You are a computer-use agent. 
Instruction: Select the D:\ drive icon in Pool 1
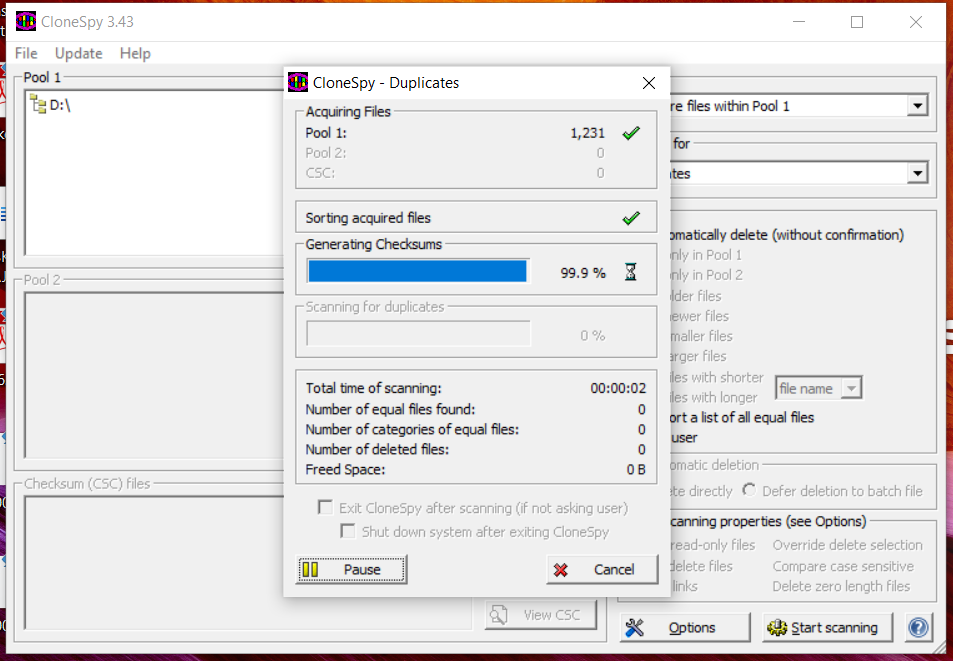[38, 104]
